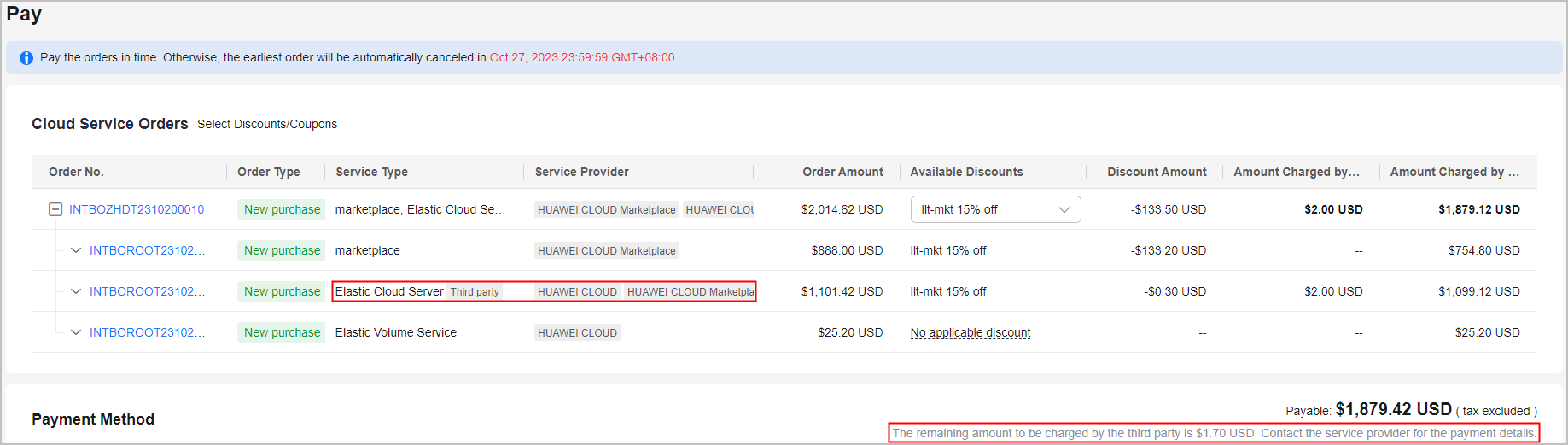Click the Discount Amount column header

(x=1157, y=172)
